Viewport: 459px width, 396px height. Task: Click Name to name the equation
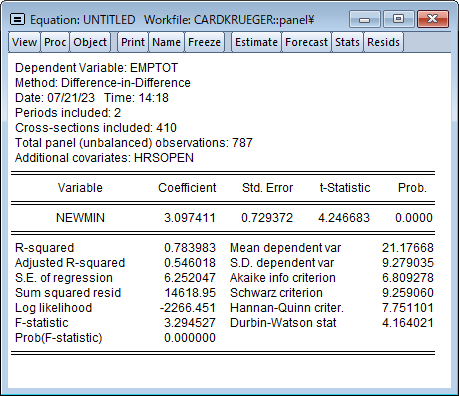pyautogui.click(x=166, y=42)
